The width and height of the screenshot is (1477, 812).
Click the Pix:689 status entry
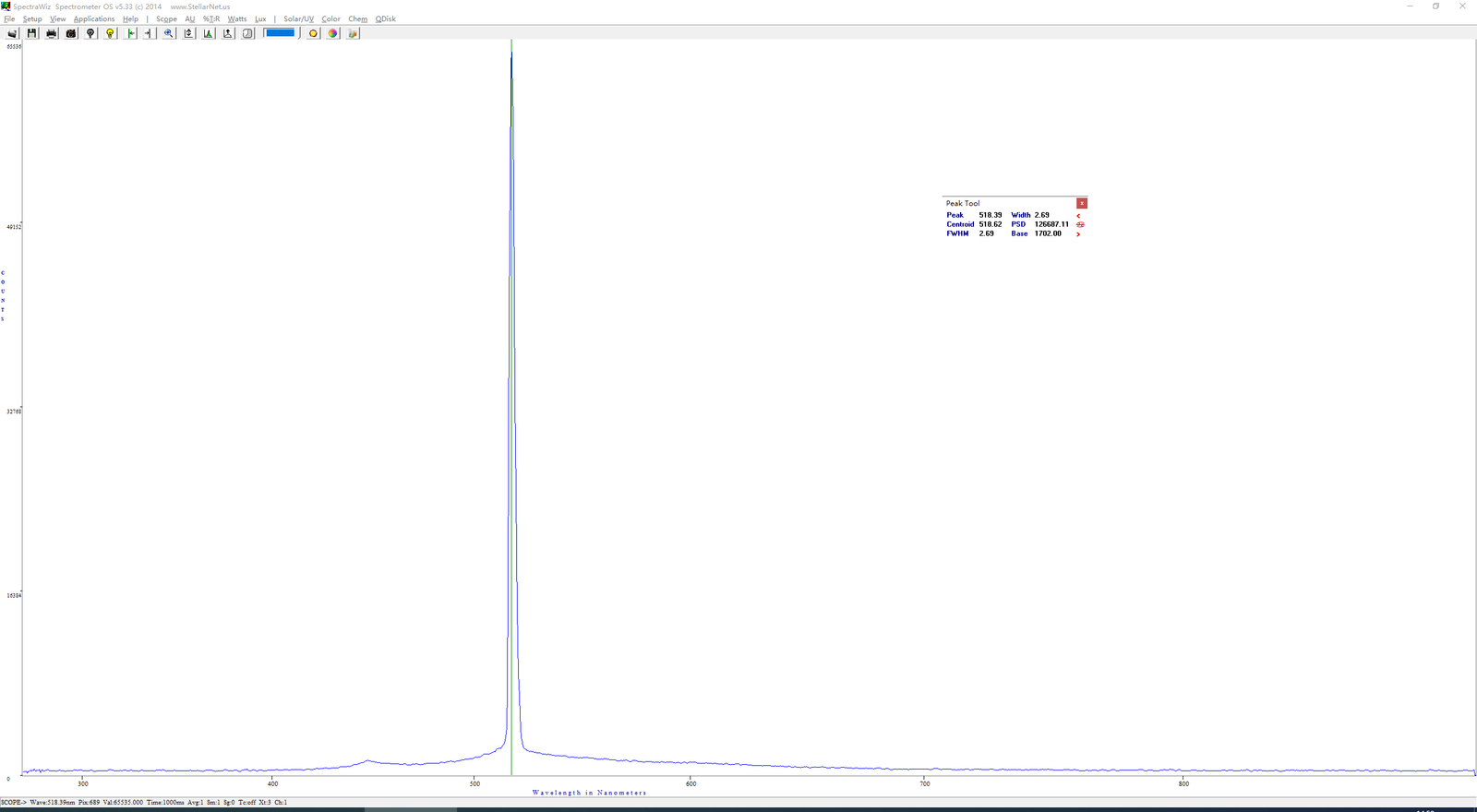point(89,803)
